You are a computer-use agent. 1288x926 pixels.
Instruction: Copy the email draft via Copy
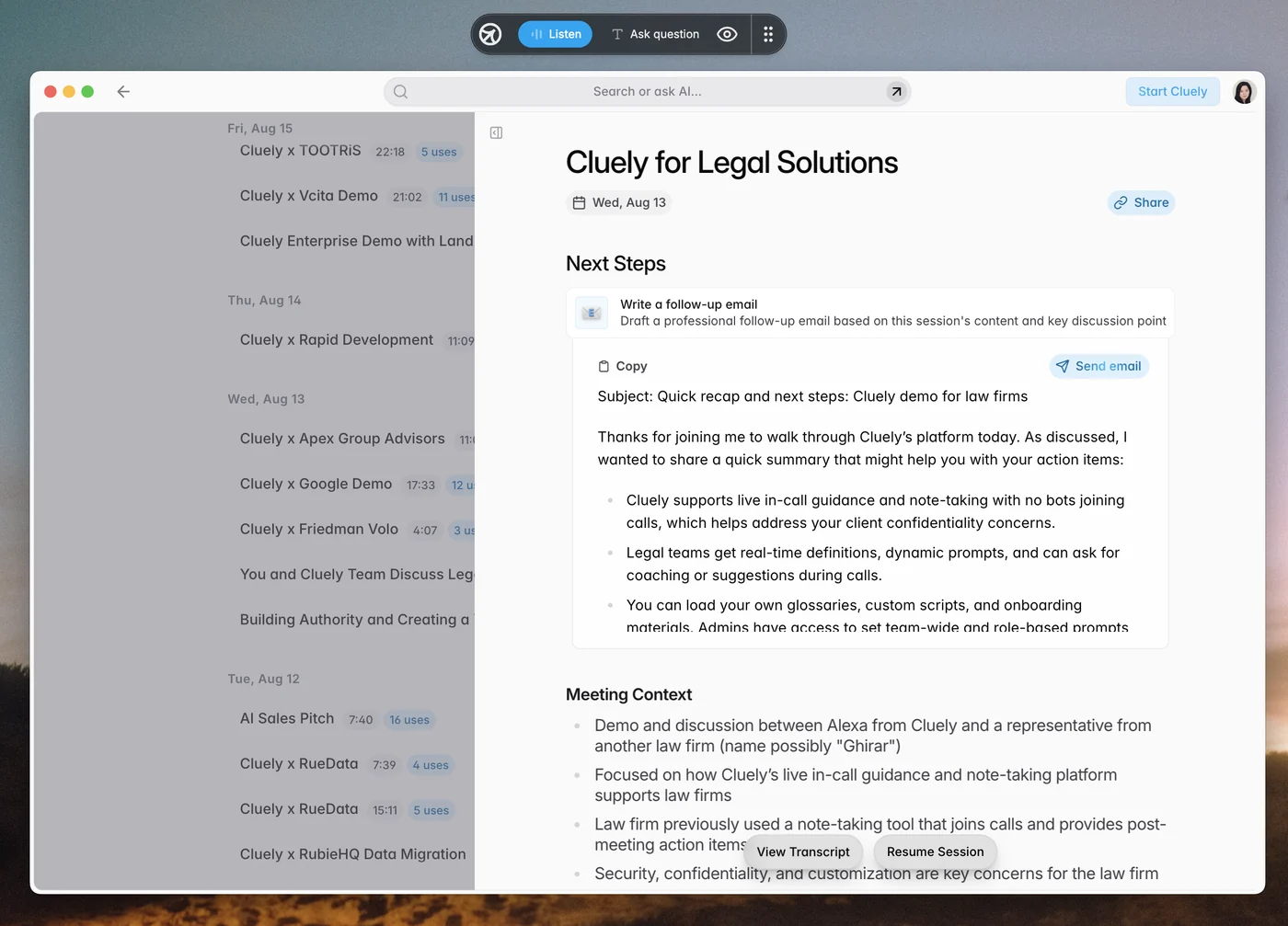(623, 366)
